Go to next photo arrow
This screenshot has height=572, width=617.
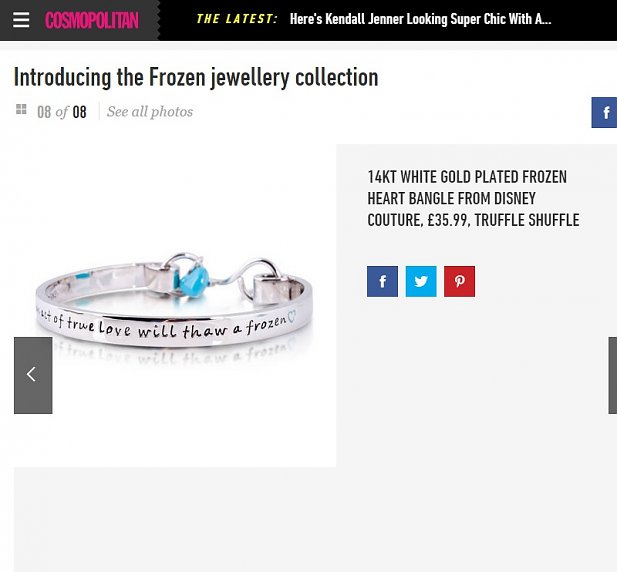tap(613, 375)
